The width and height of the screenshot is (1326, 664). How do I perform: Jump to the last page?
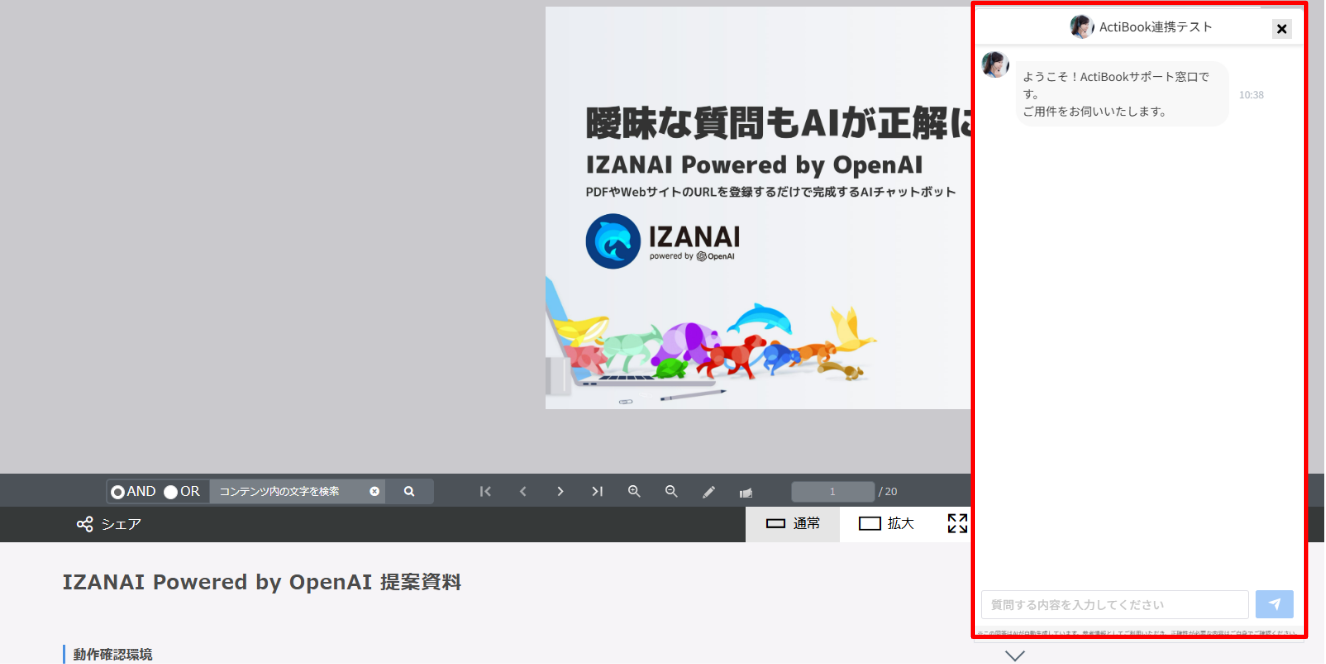tap(597, 492)
